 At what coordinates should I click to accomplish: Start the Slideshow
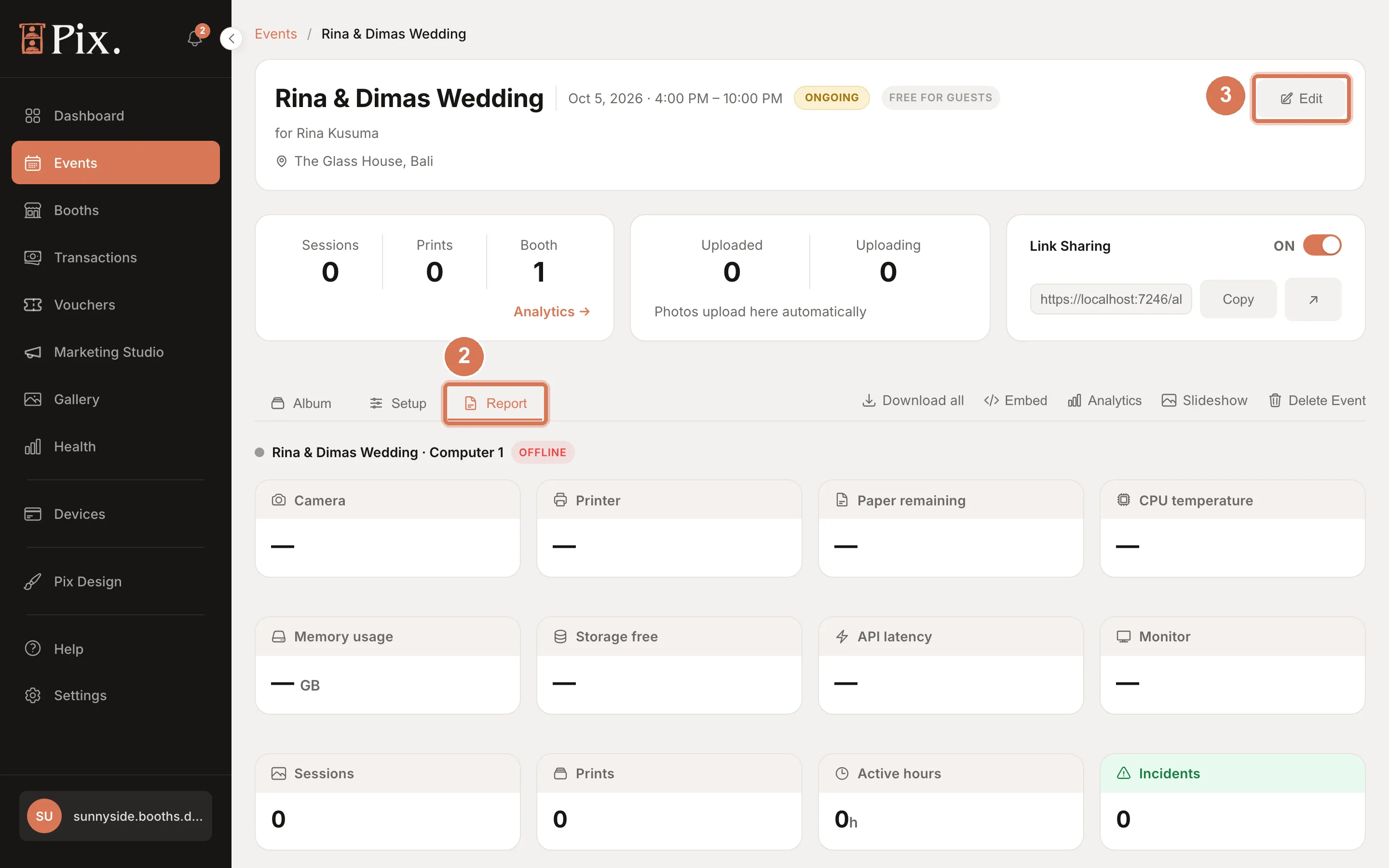1204,400
